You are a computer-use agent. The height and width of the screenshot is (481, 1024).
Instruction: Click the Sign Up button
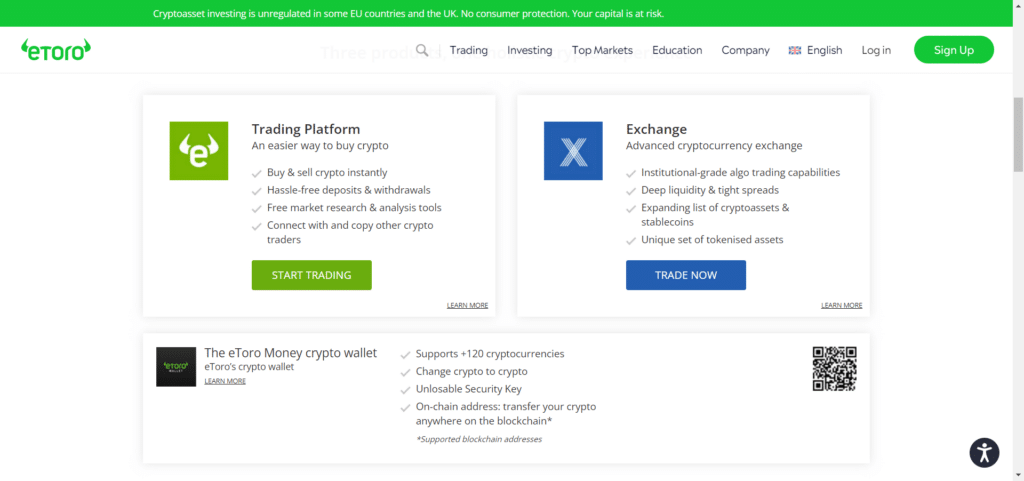953,50
